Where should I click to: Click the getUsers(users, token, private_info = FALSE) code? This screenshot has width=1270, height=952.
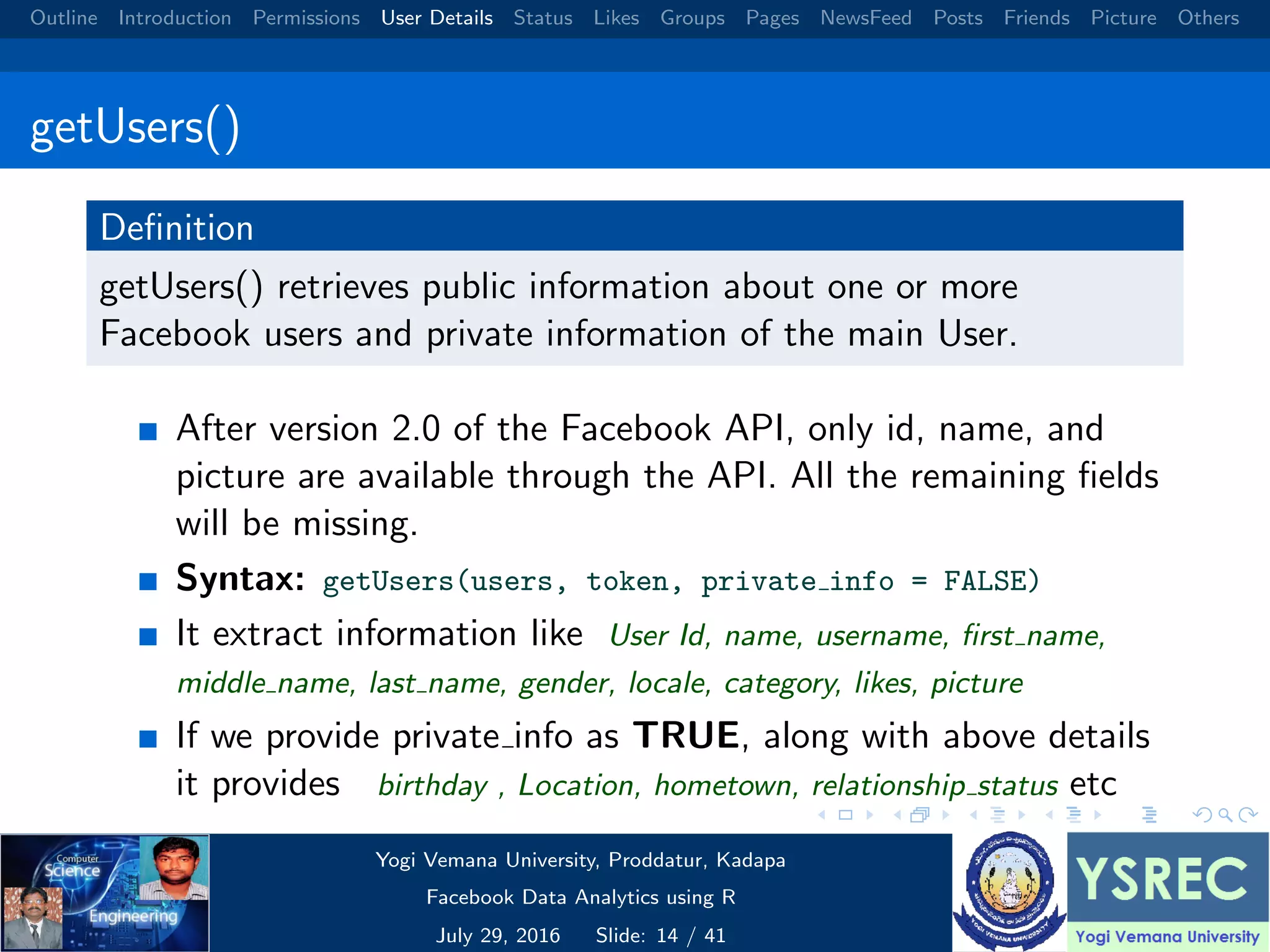click(681, 581)
